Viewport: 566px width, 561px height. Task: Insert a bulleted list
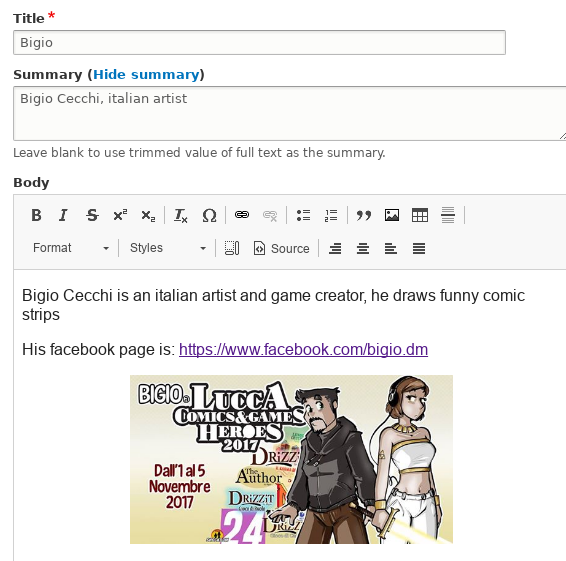tap(303, 216)
